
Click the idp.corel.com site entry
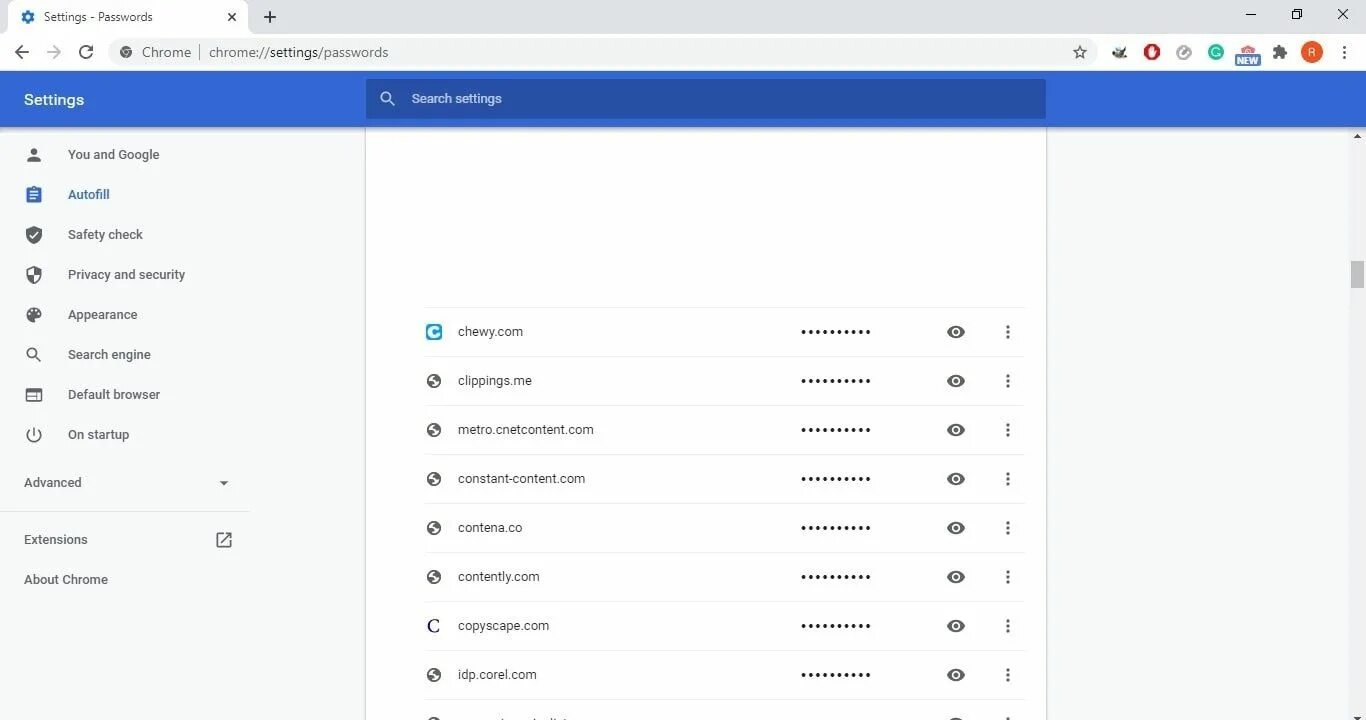point(497,675)
